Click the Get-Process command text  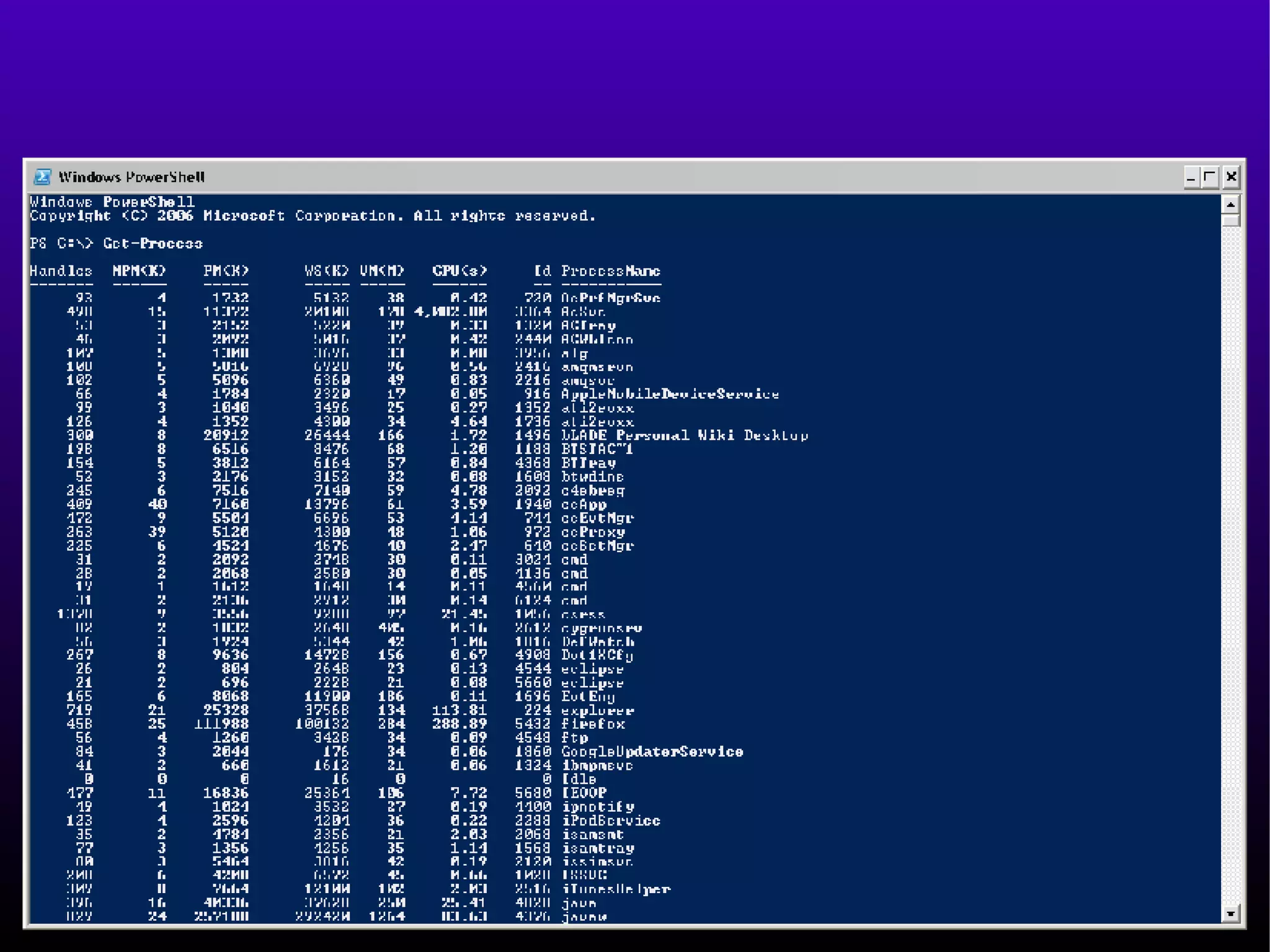(x=153, y=243)
